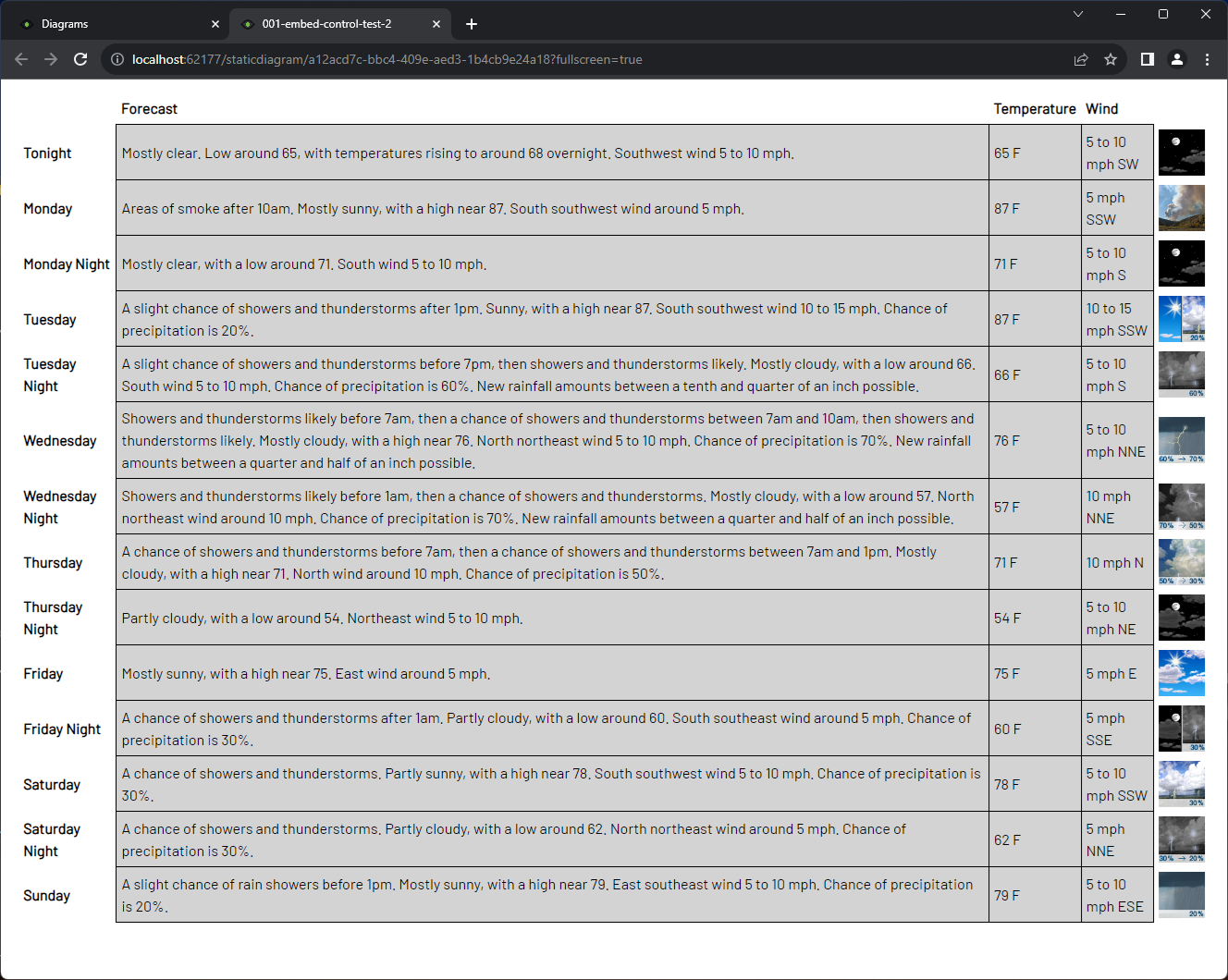Click the Tuesday sun weather thumbnail

point(1181,318)
